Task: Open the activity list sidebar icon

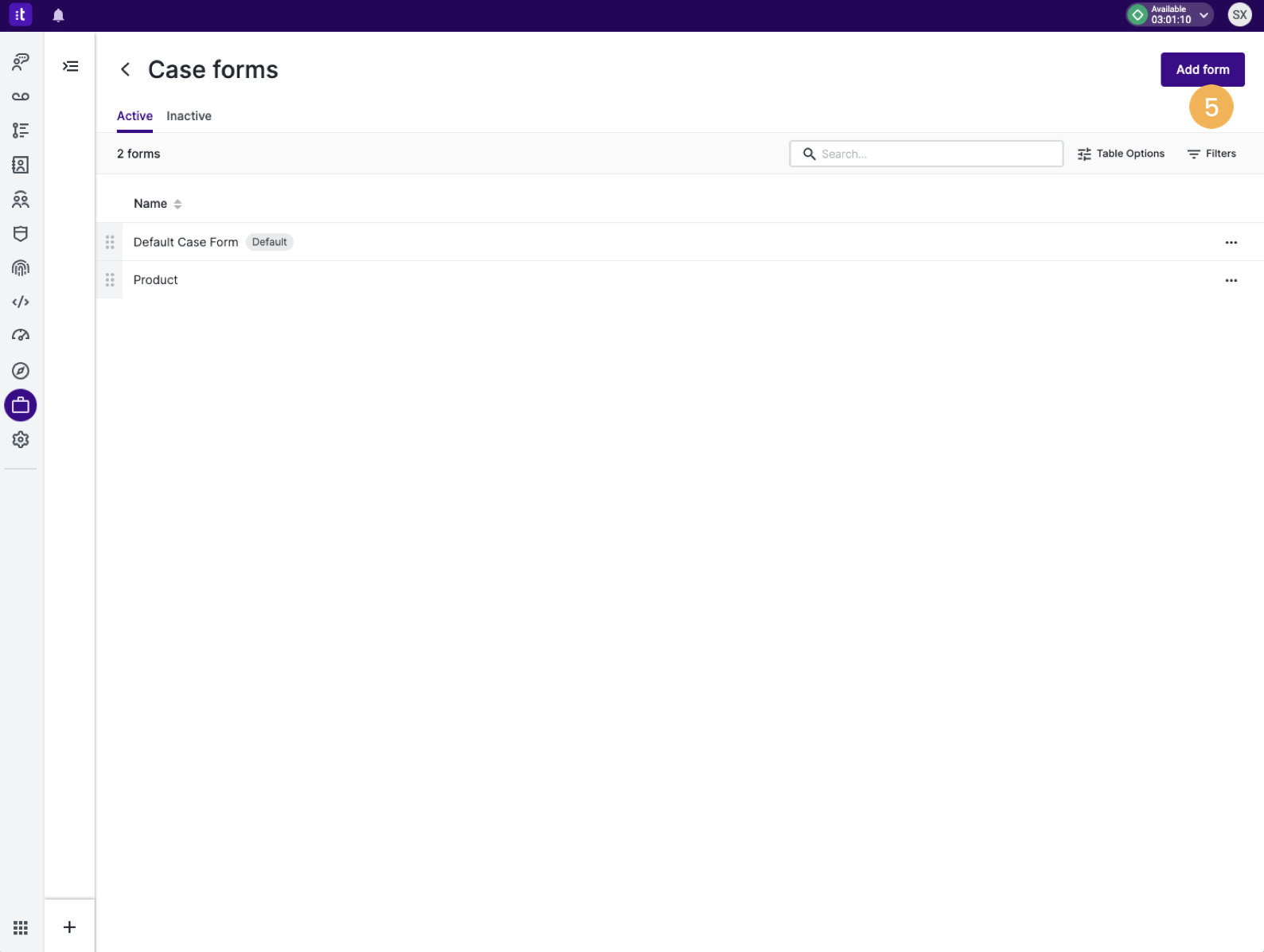Action: coord(21,131)
